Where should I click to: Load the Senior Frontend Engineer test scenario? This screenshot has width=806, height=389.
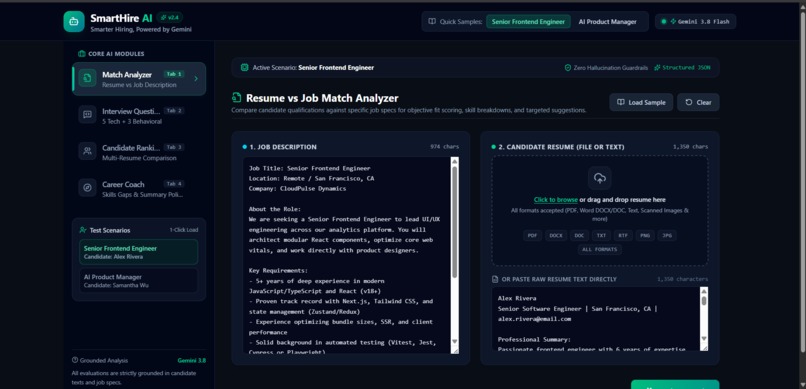[138, 252]
